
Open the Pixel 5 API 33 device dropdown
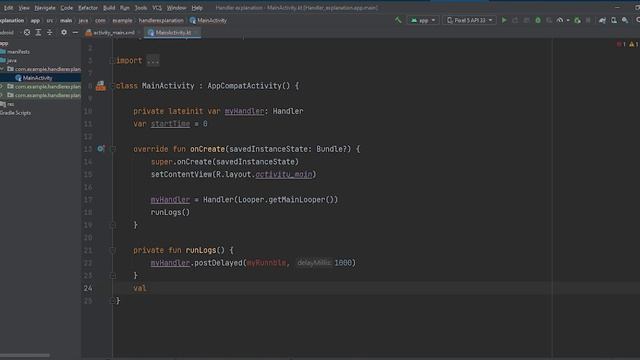[469, 20]
